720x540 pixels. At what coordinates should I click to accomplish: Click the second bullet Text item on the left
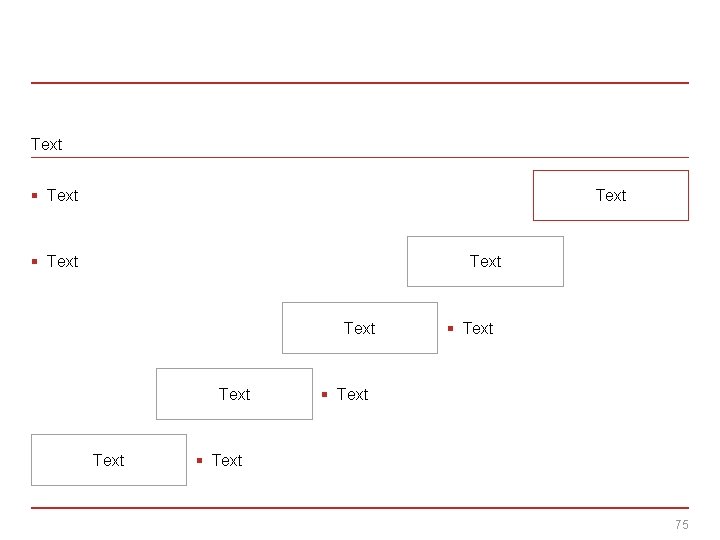[x=62, y=261]
